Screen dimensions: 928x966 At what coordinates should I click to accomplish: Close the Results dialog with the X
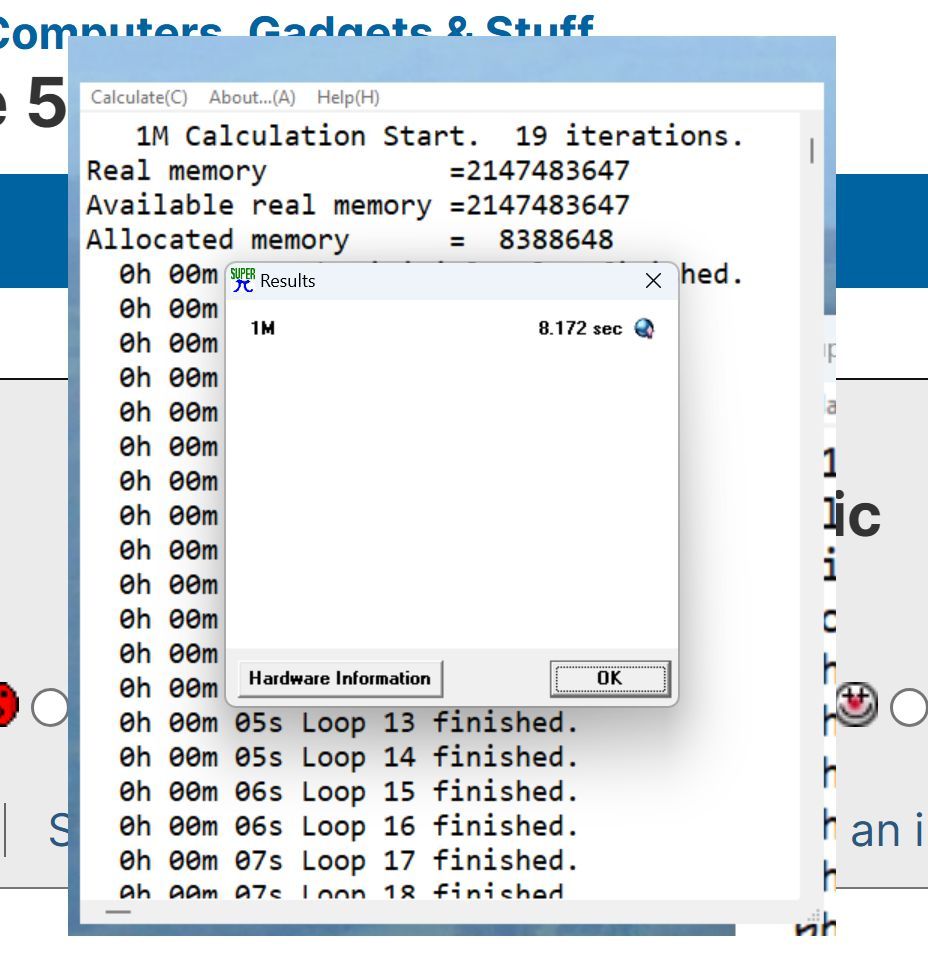[653, 281]
